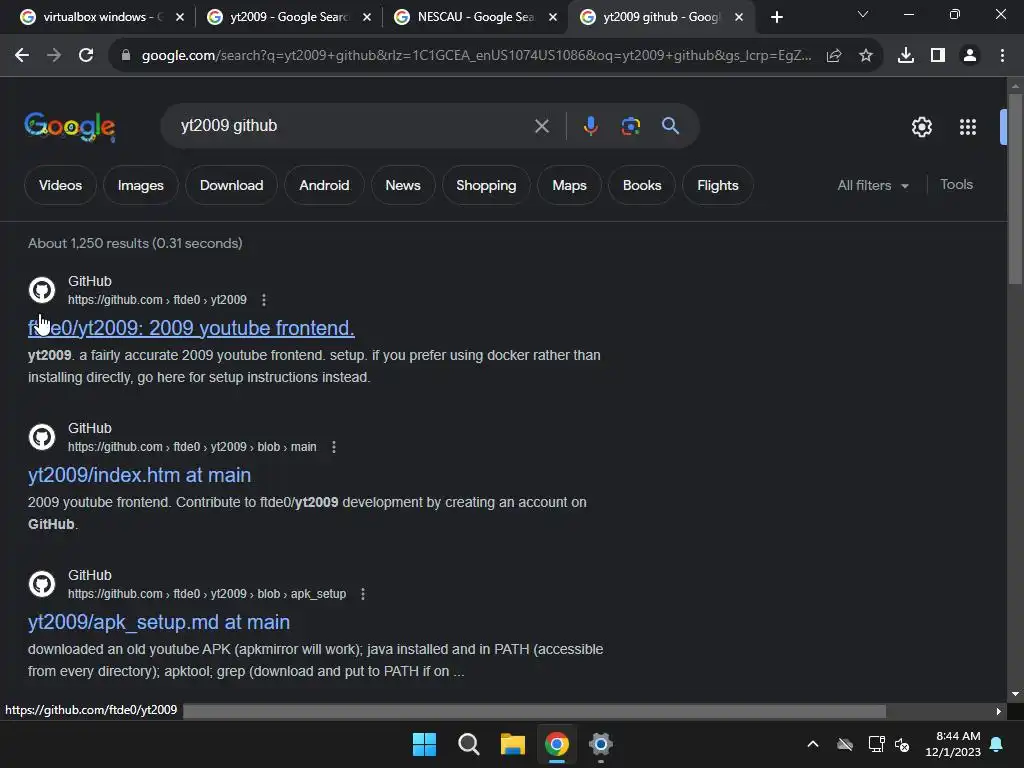Image resolution: width=1024 pixels, height=768 pixels.
Task: Open ftde0/yt2009: 2009 youtube frontend link
Action: pos(191,328)
